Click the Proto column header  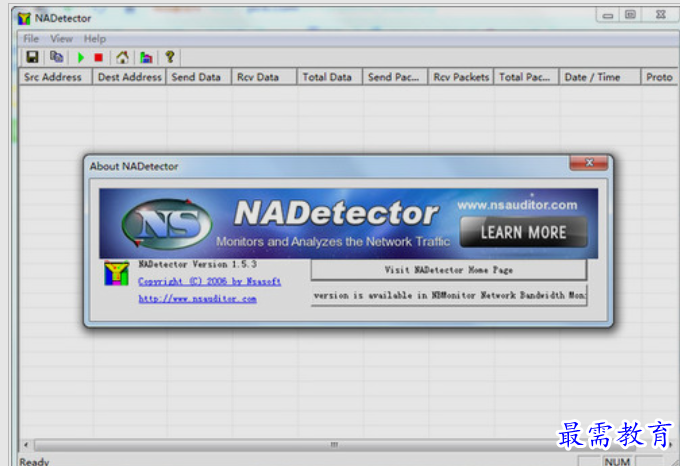pos(659,77)
